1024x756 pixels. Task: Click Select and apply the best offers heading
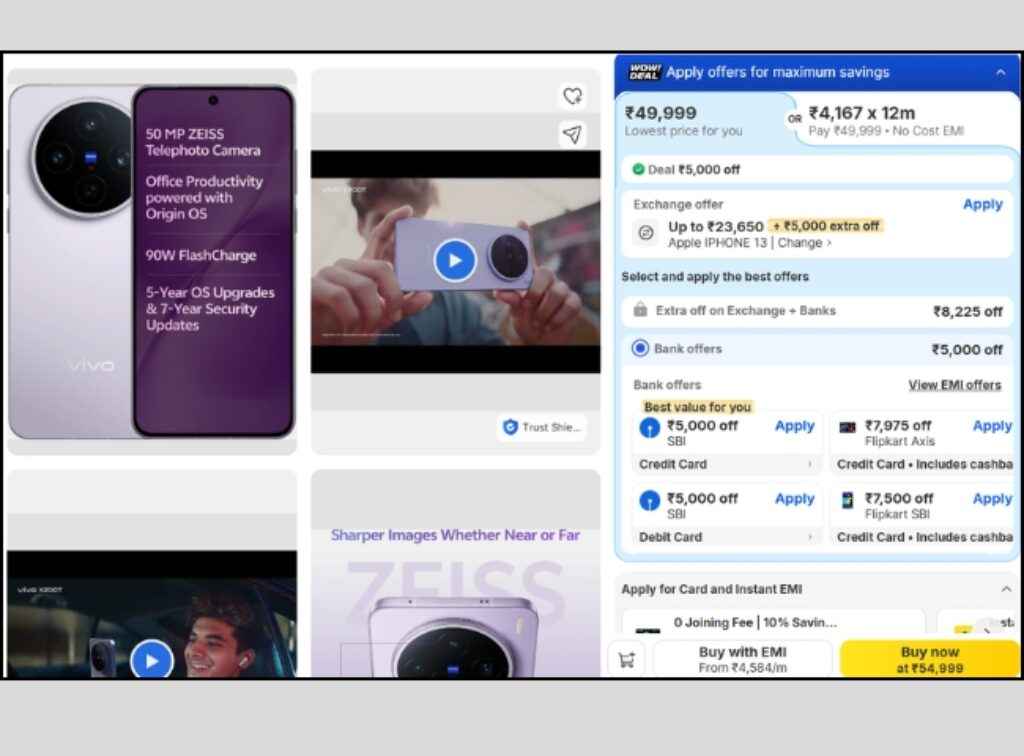coord(714,276)
